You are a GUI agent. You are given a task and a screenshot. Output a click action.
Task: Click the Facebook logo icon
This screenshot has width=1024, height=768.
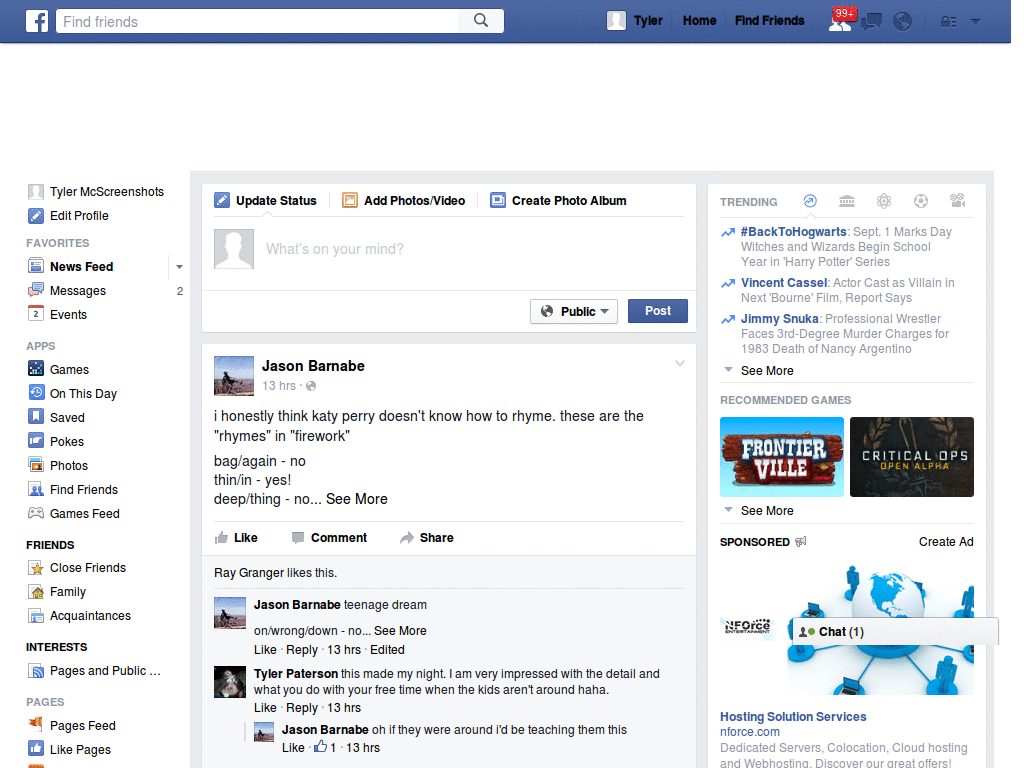point(37,21)
